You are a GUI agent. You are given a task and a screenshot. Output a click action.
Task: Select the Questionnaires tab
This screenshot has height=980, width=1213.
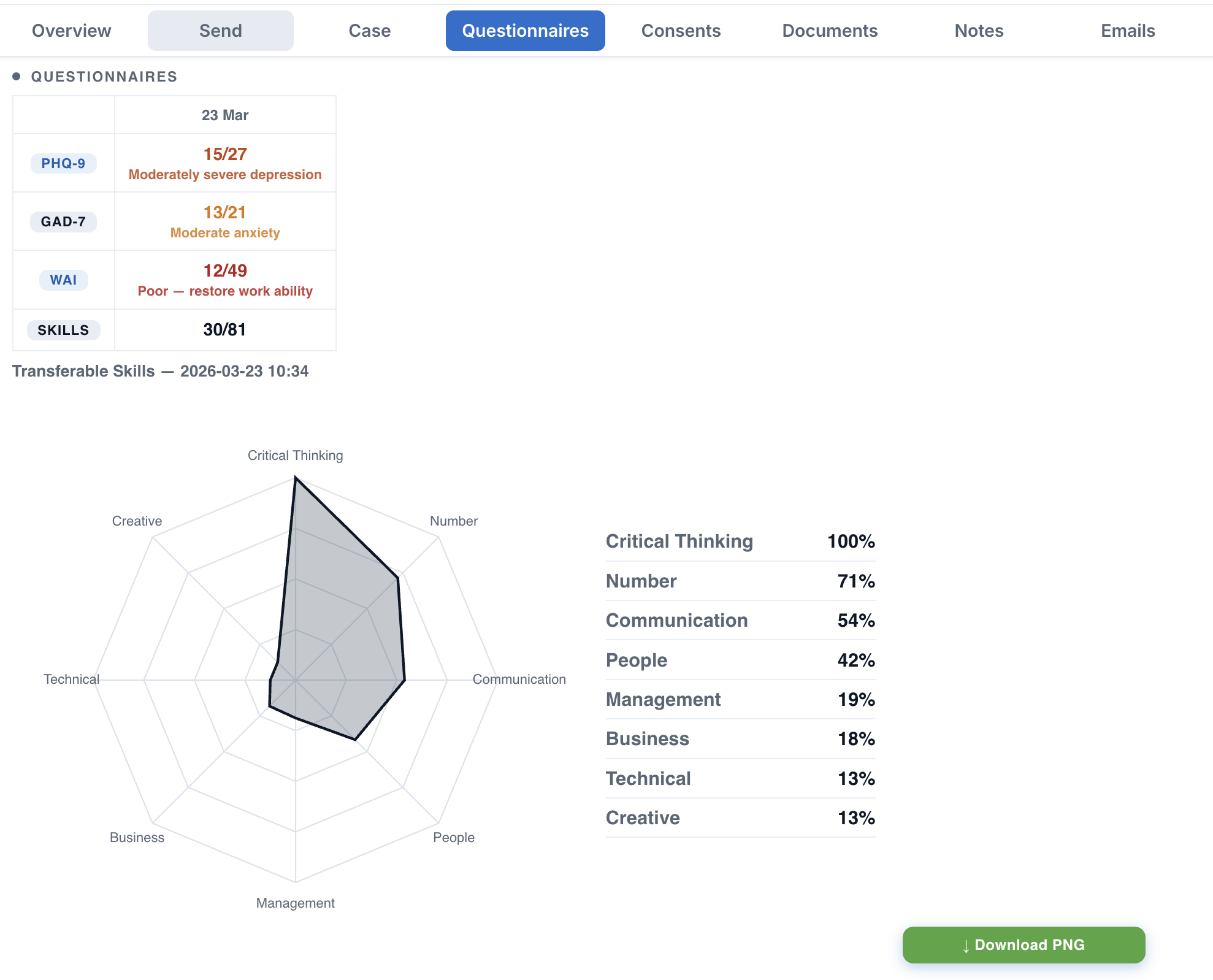526,31
